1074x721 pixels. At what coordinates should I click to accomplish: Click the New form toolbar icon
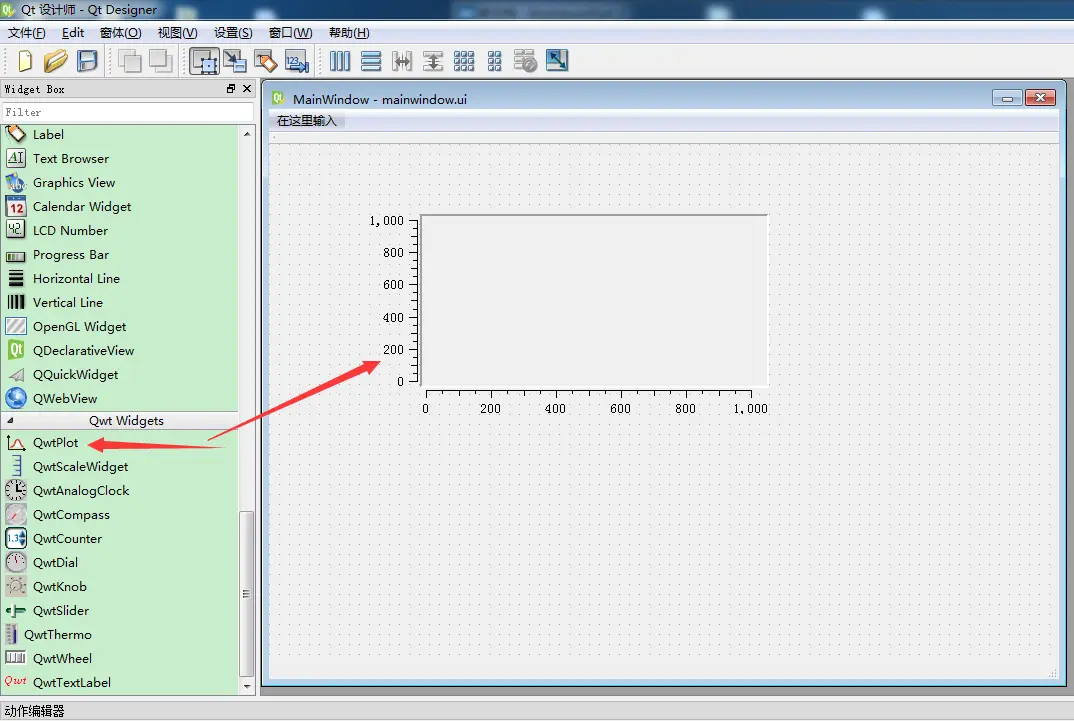point(25,61)
